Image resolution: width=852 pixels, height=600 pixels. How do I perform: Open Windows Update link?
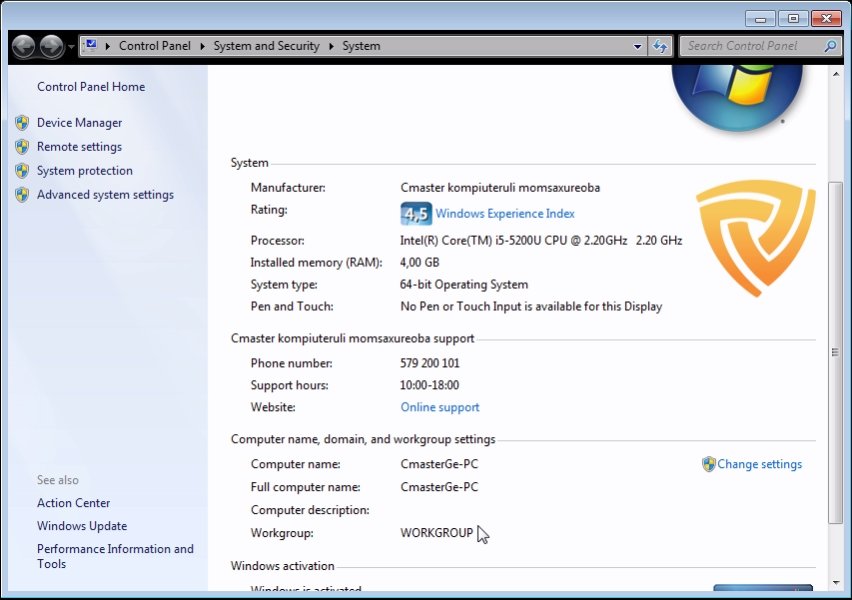pyautogui.click(x=82, y=526)
